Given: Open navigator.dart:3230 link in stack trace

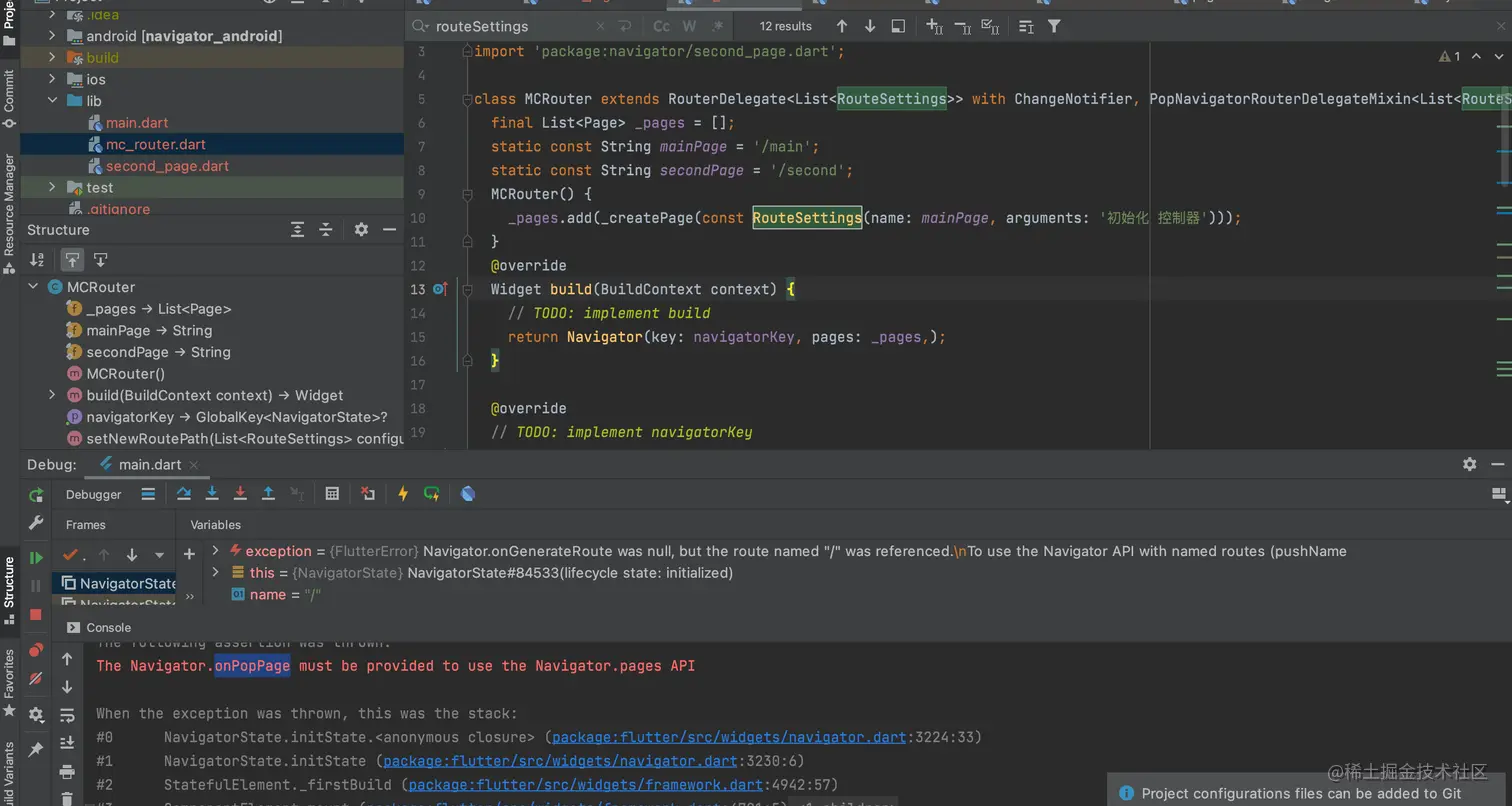Looking at the screenshot, I should coord(559,761).
